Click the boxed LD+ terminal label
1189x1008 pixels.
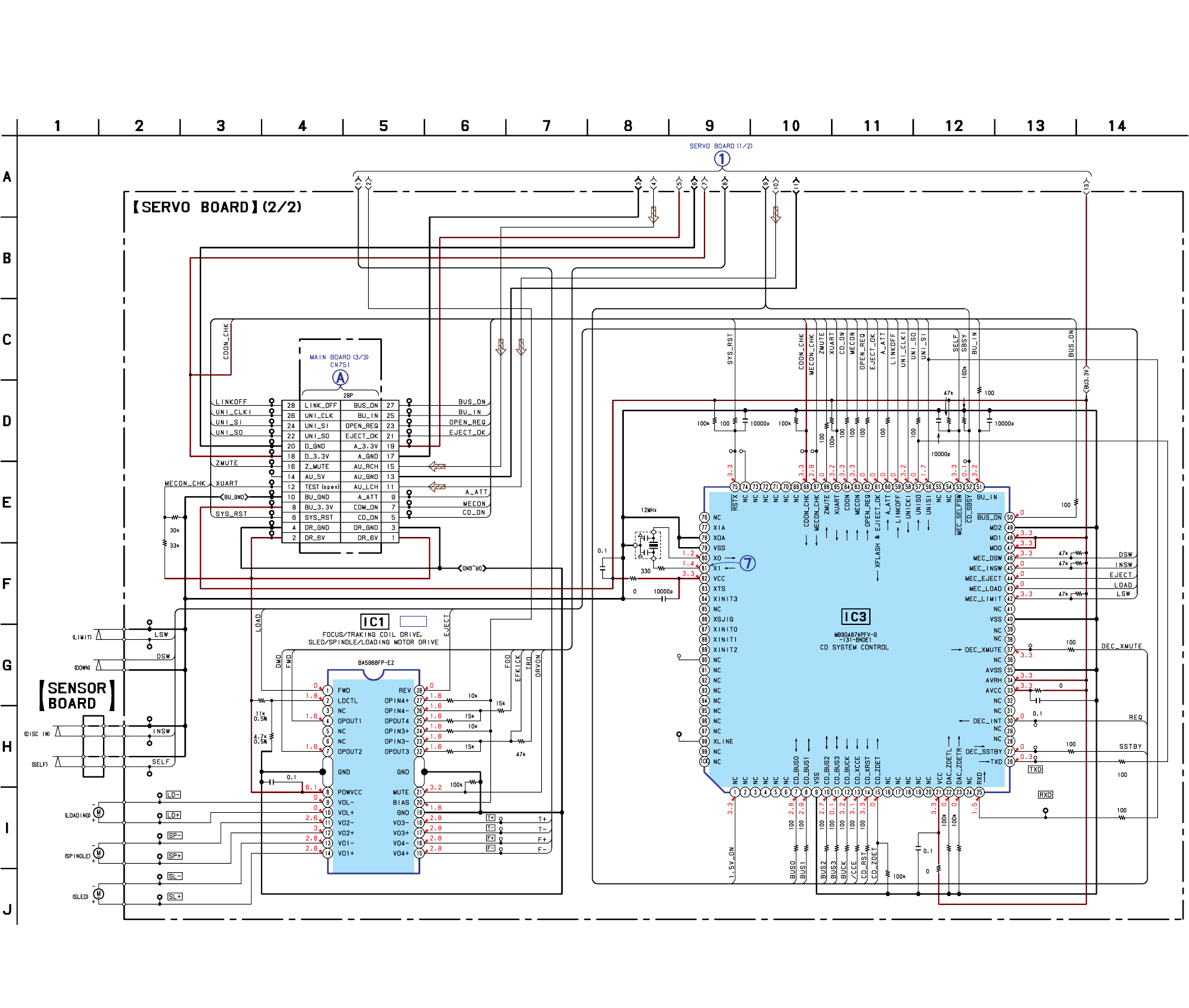(174, 815)
